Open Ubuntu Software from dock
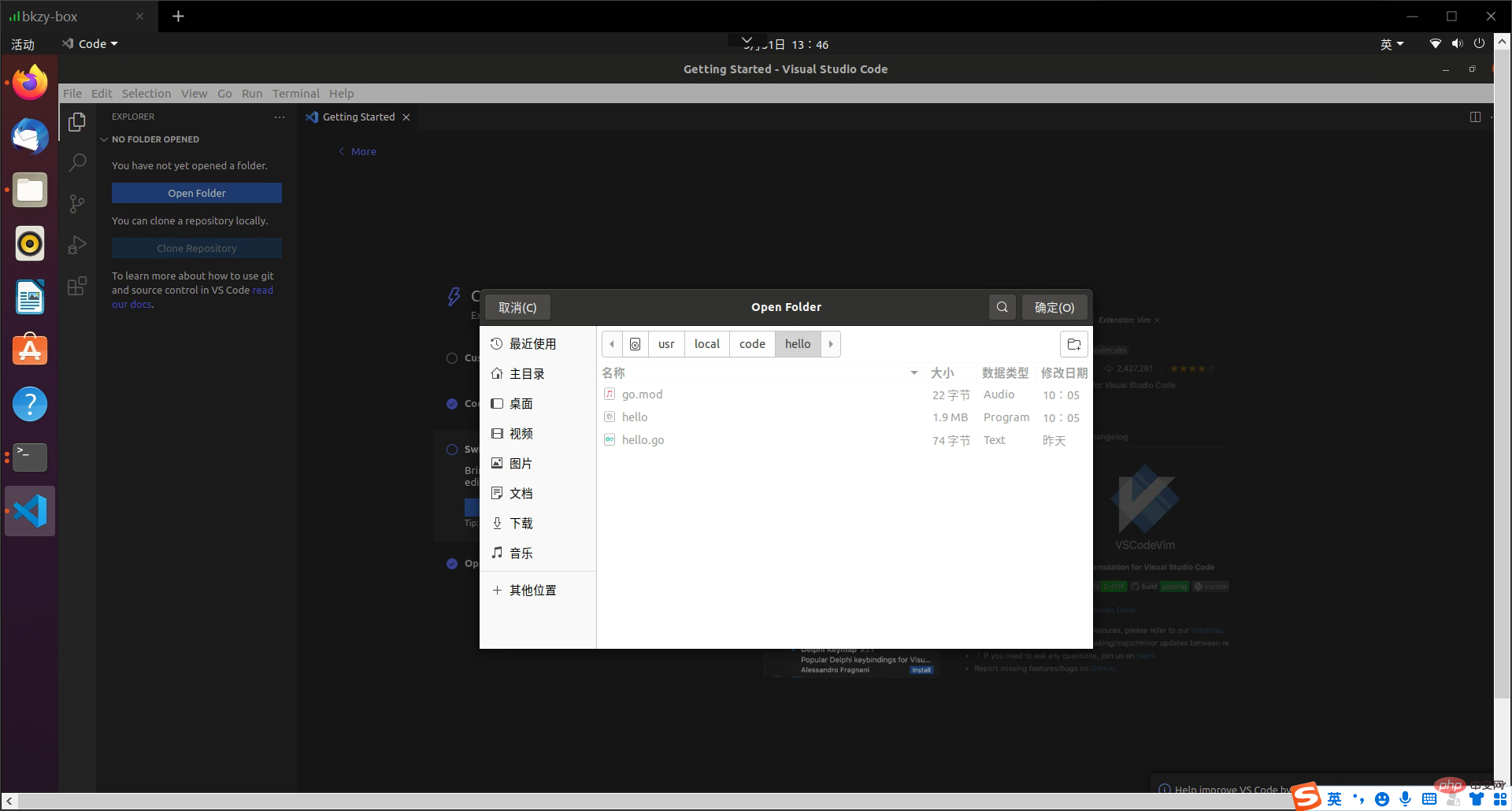1512x811 pixels. point(30,350)
